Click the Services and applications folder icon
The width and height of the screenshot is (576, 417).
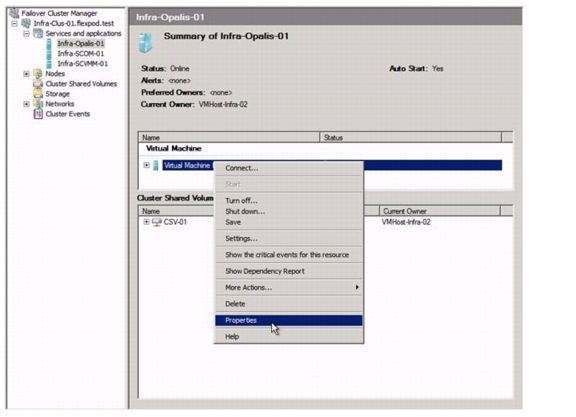point(38,33)
